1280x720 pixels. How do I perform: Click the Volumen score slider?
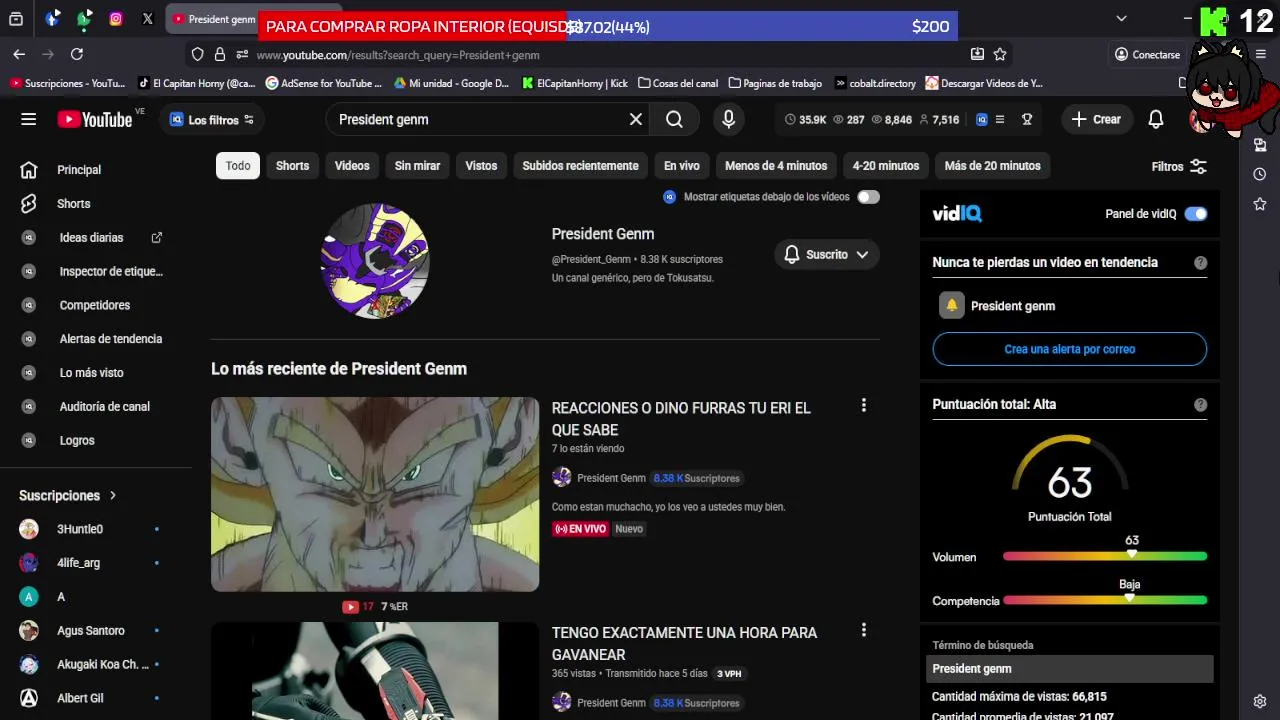[x=1105, y=556]
